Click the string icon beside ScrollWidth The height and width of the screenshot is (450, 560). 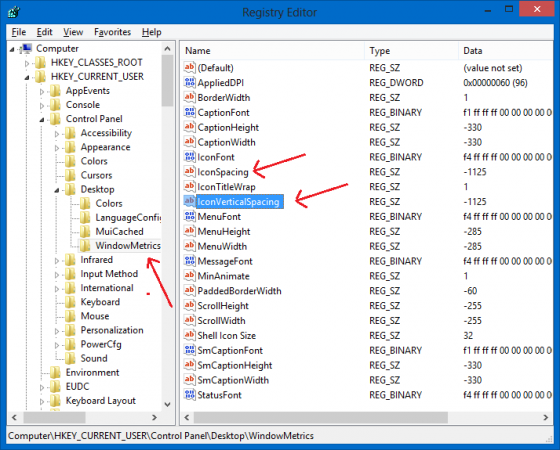189,320
